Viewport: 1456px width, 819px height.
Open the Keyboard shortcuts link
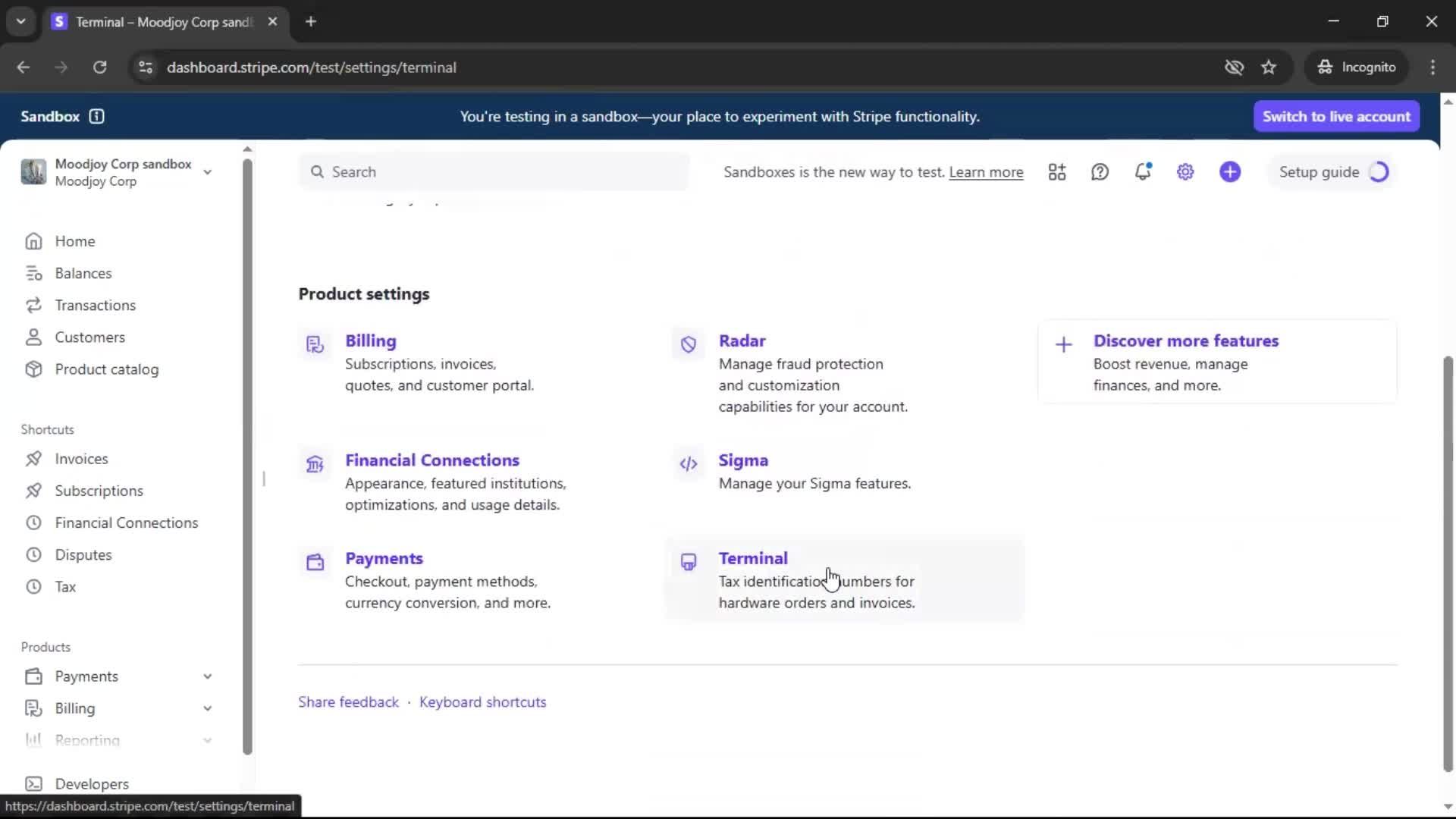(482, 702)
